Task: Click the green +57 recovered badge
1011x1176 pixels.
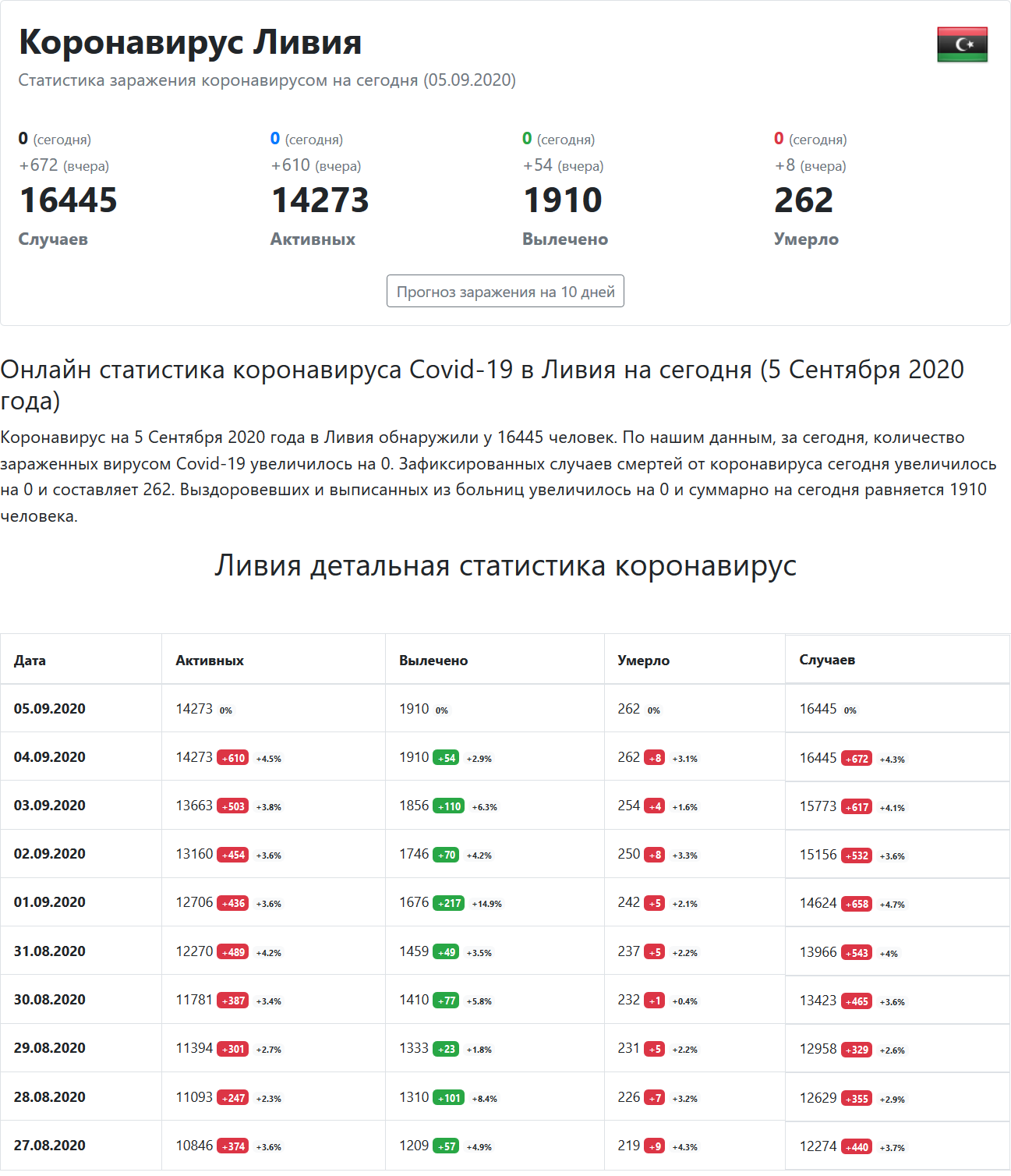Action: 446,1146
